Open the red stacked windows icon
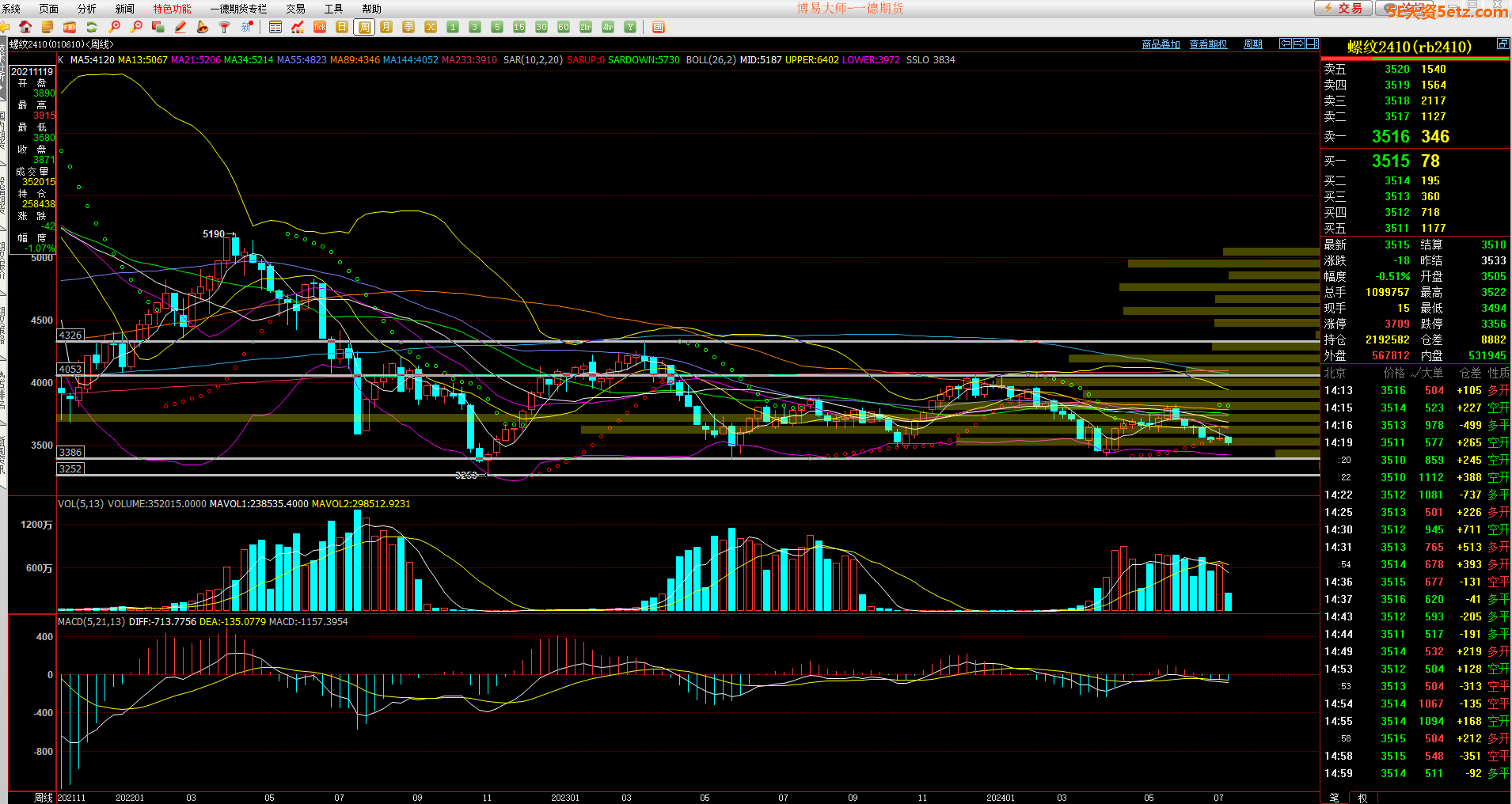Image resolution: width=1512 pixels, height=804 pixels. click(x=158, y=27)
